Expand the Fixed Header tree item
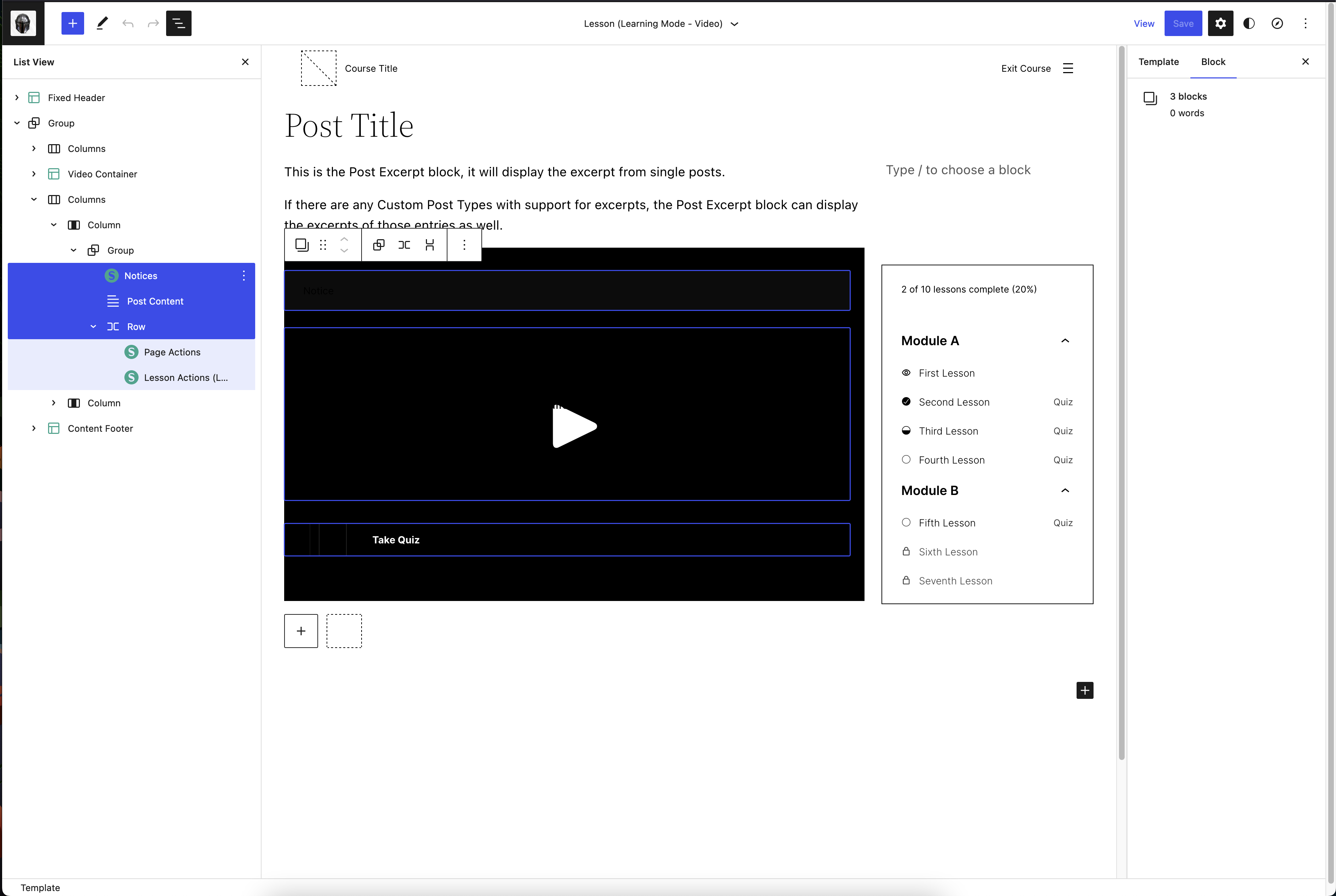 pyautogui.click(x=17, y=98)
